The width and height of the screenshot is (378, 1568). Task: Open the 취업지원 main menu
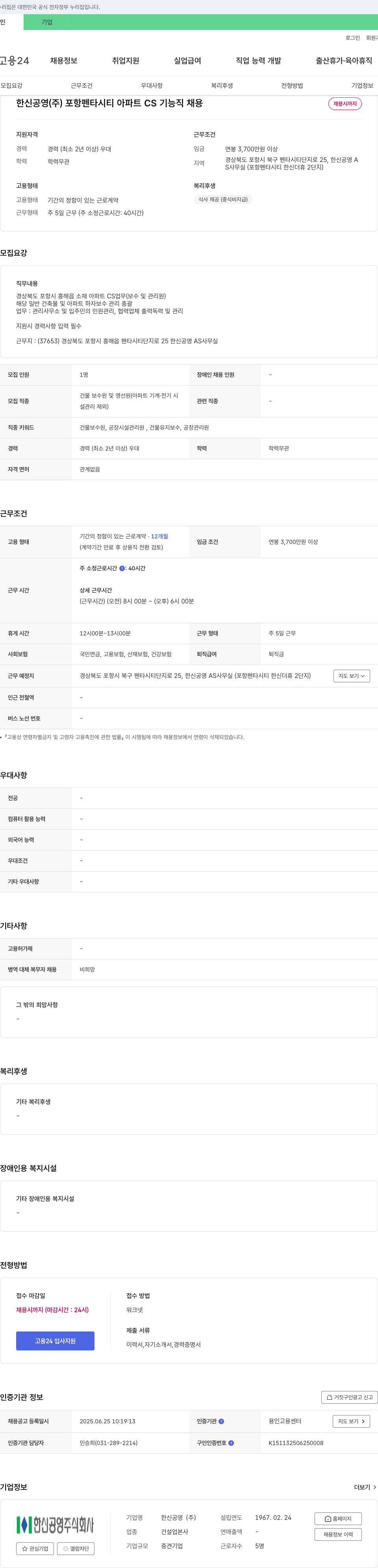click(x=126, y=61)
